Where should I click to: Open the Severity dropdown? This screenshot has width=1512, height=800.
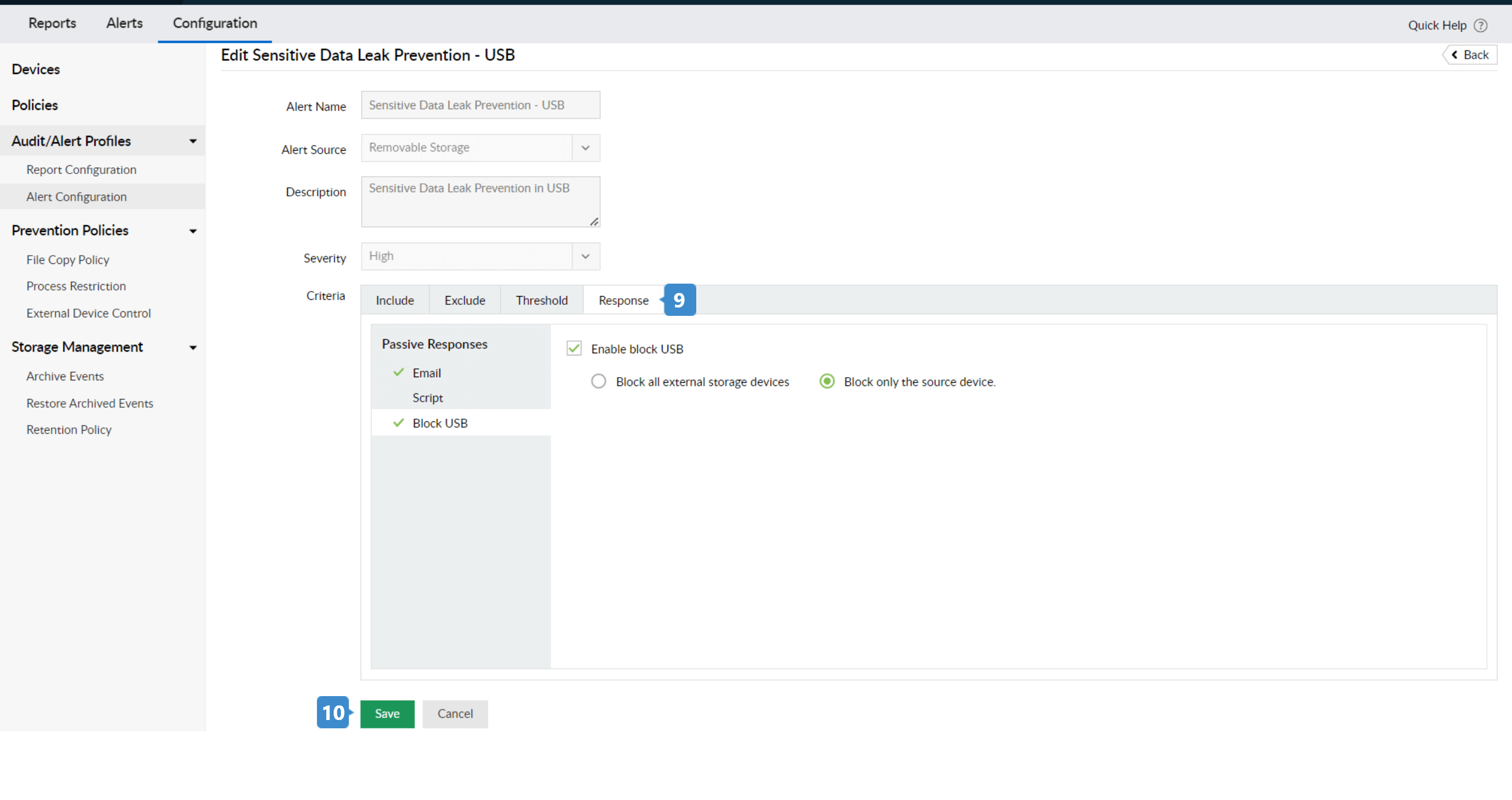tap(585, 257)
